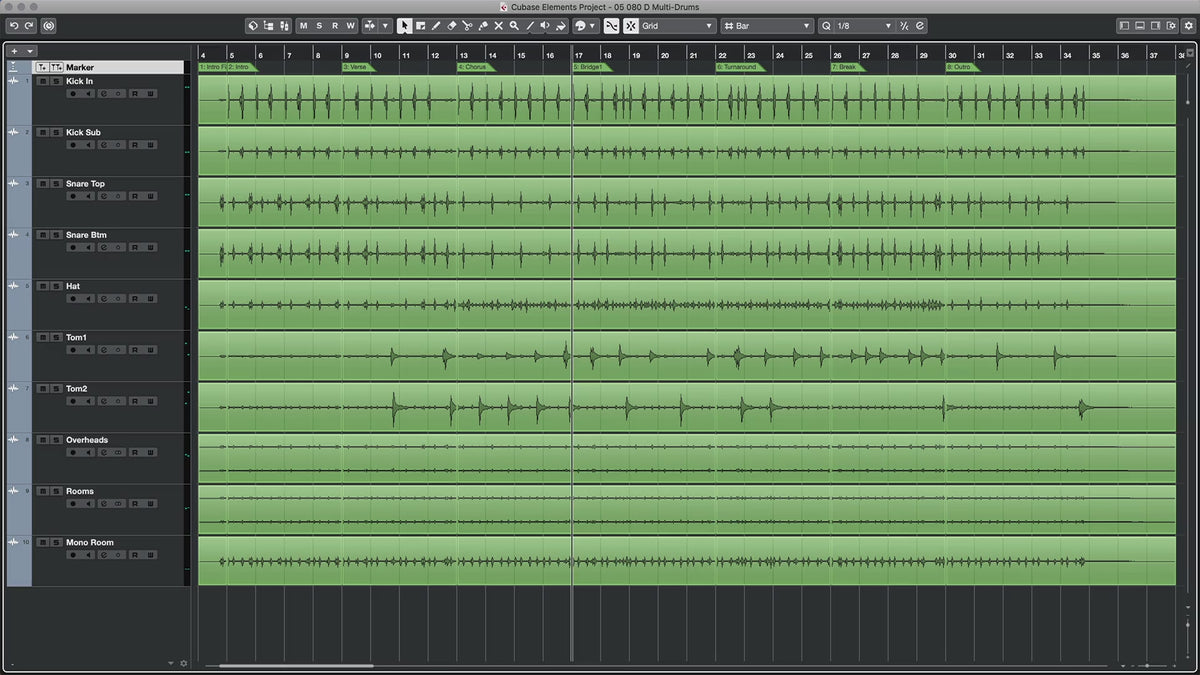
Task: Select the Scissors split tool
Action: (467, 26)
